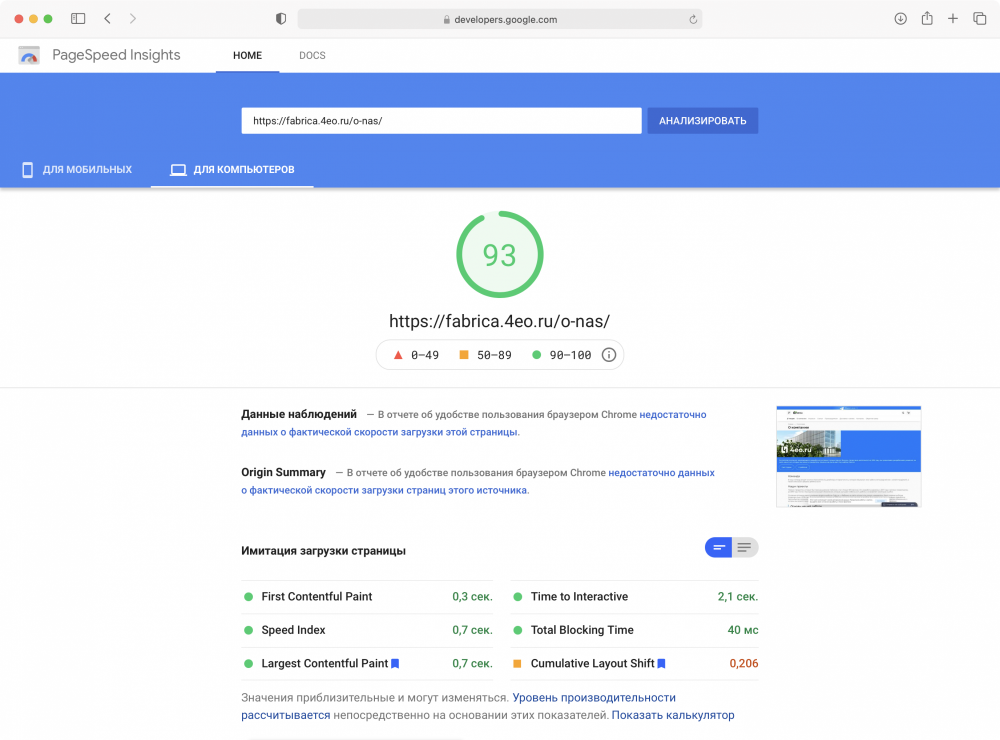
Task: Switch to the DOCS tab
Action: point(312,56)
